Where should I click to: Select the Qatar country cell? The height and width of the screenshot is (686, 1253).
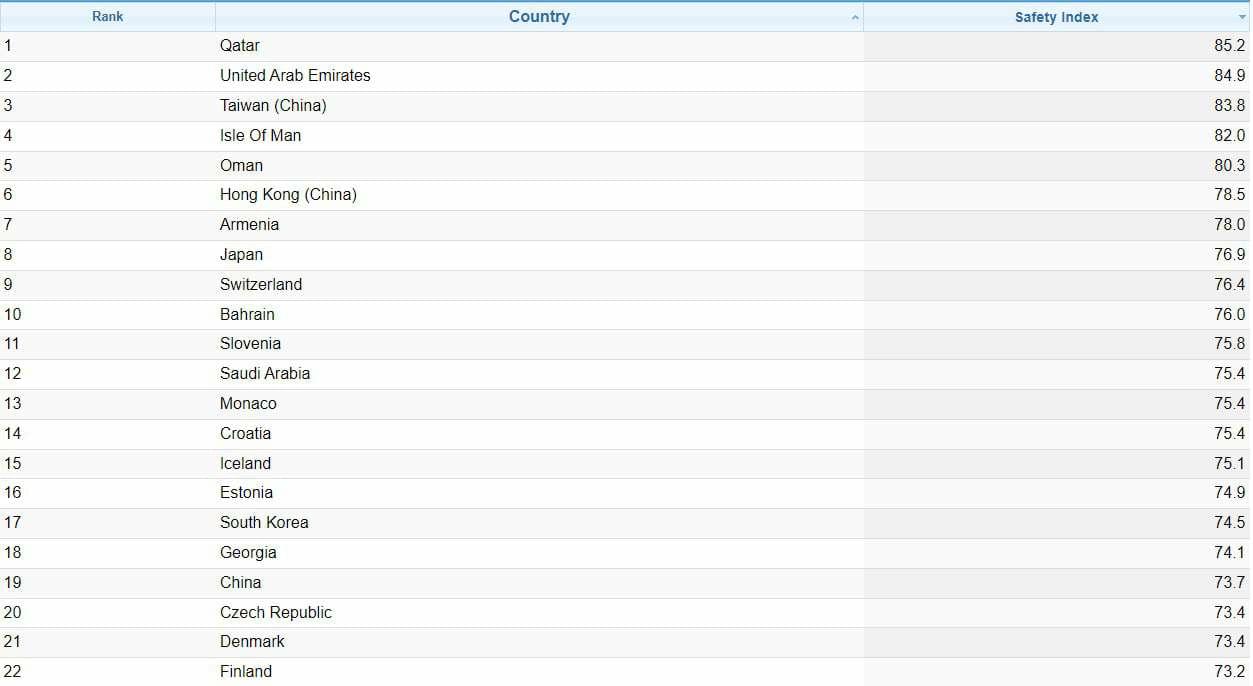click(539, 46)
